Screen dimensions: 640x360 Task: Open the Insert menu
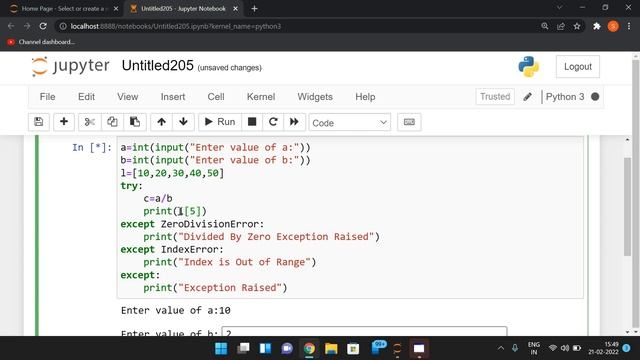tap(173, 97)
